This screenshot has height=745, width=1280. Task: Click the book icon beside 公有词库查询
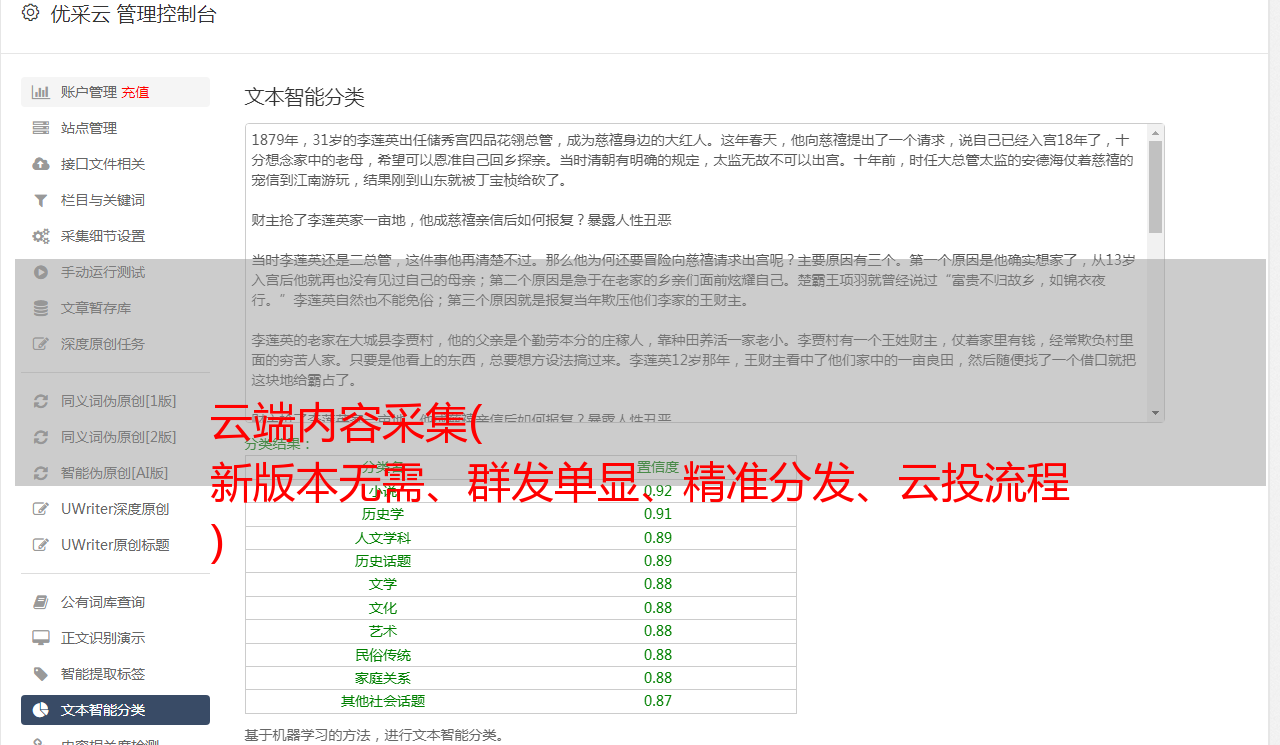click(41, 602)
